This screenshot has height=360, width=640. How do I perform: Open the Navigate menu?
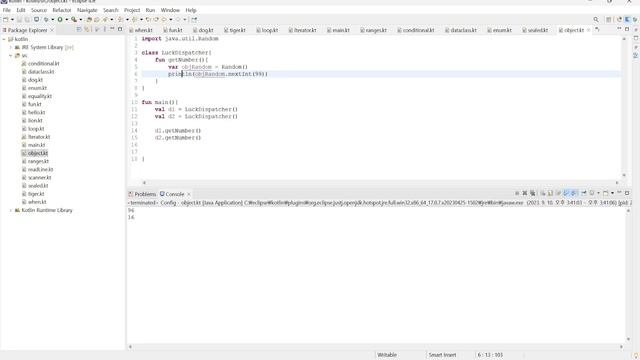[87, 10]
